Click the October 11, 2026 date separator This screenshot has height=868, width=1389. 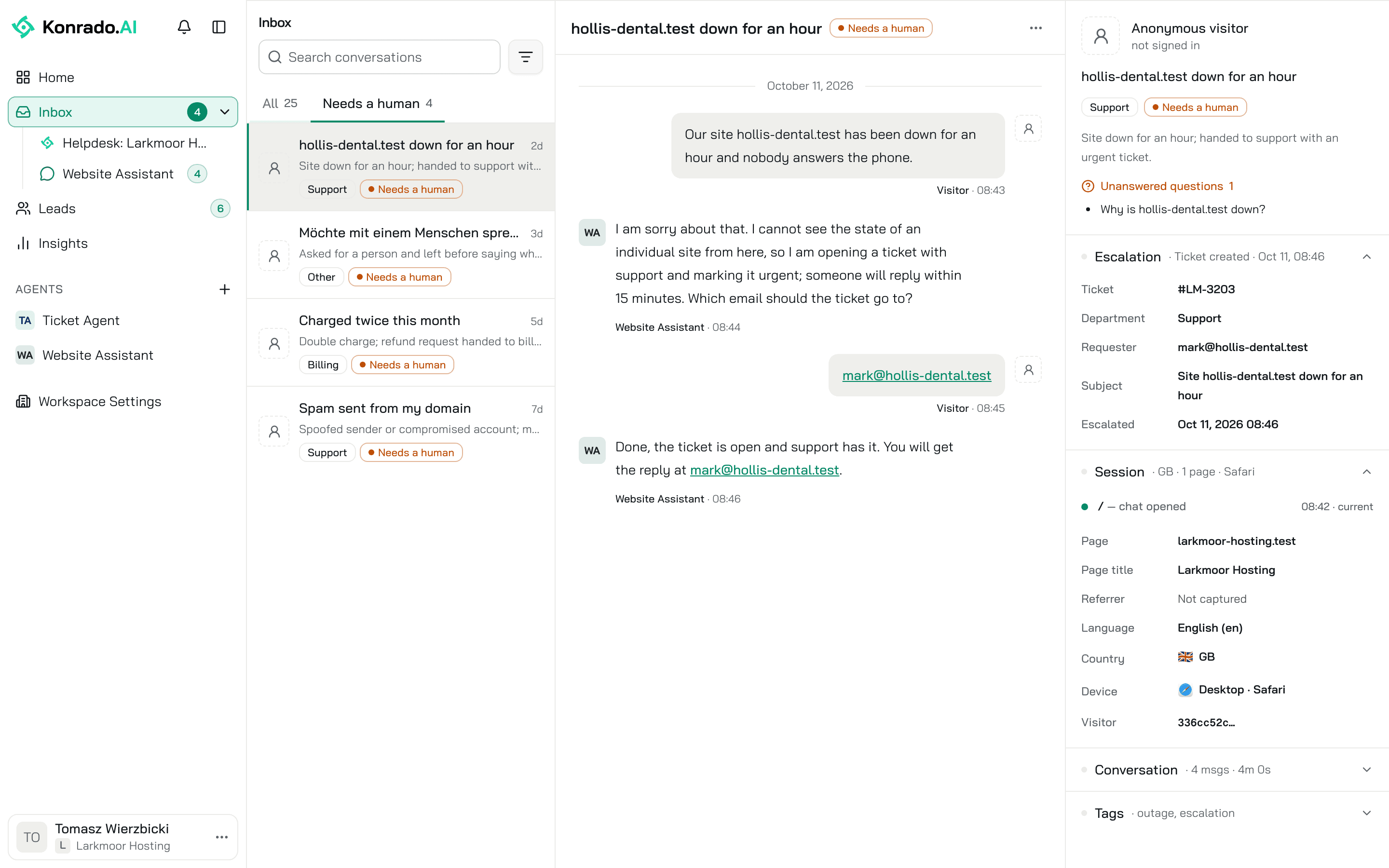(x=810, y=85)
